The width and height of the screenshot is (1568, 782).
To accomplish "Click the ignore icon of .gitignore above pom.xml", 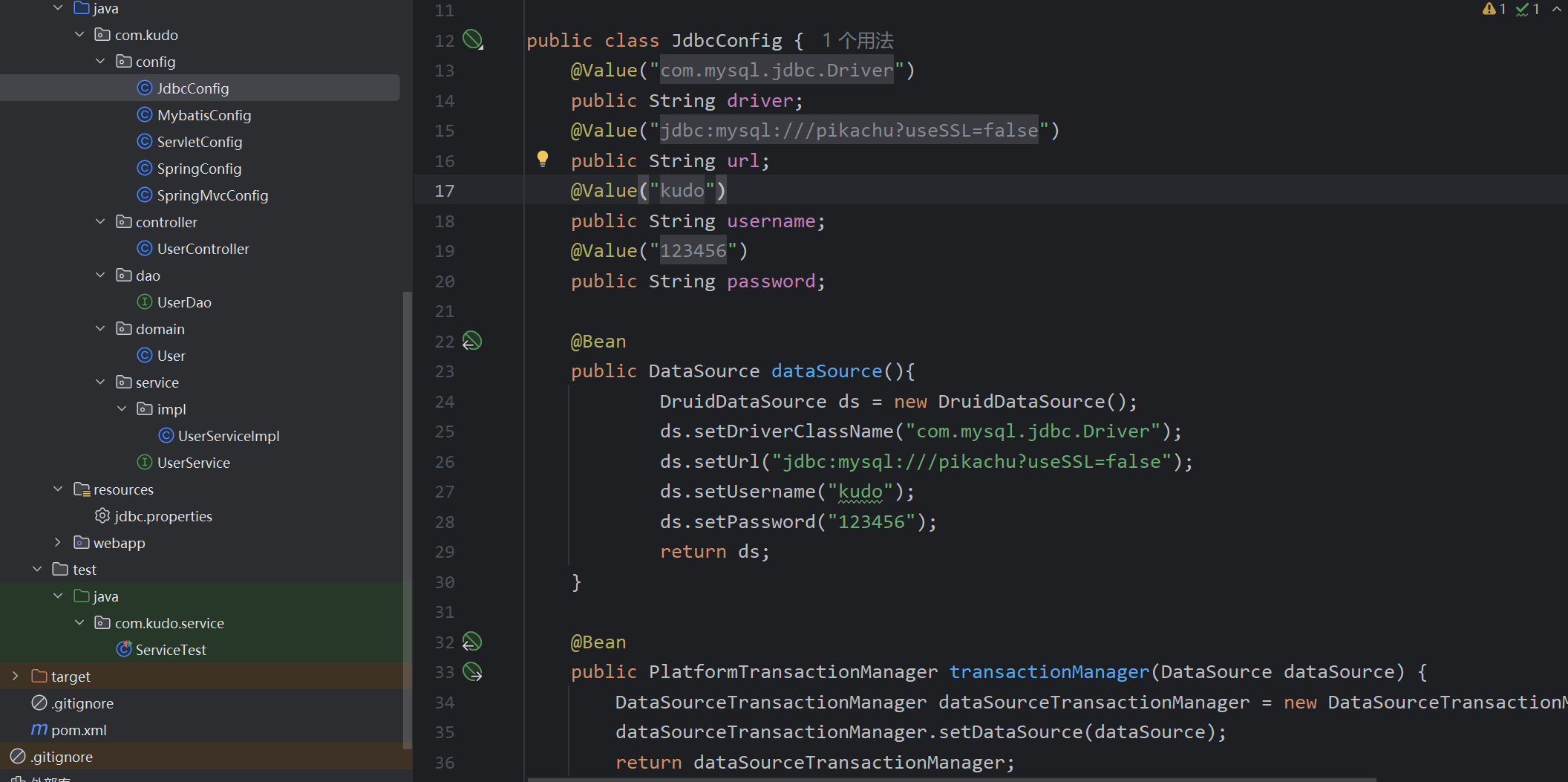I will [x=39, y=703].
